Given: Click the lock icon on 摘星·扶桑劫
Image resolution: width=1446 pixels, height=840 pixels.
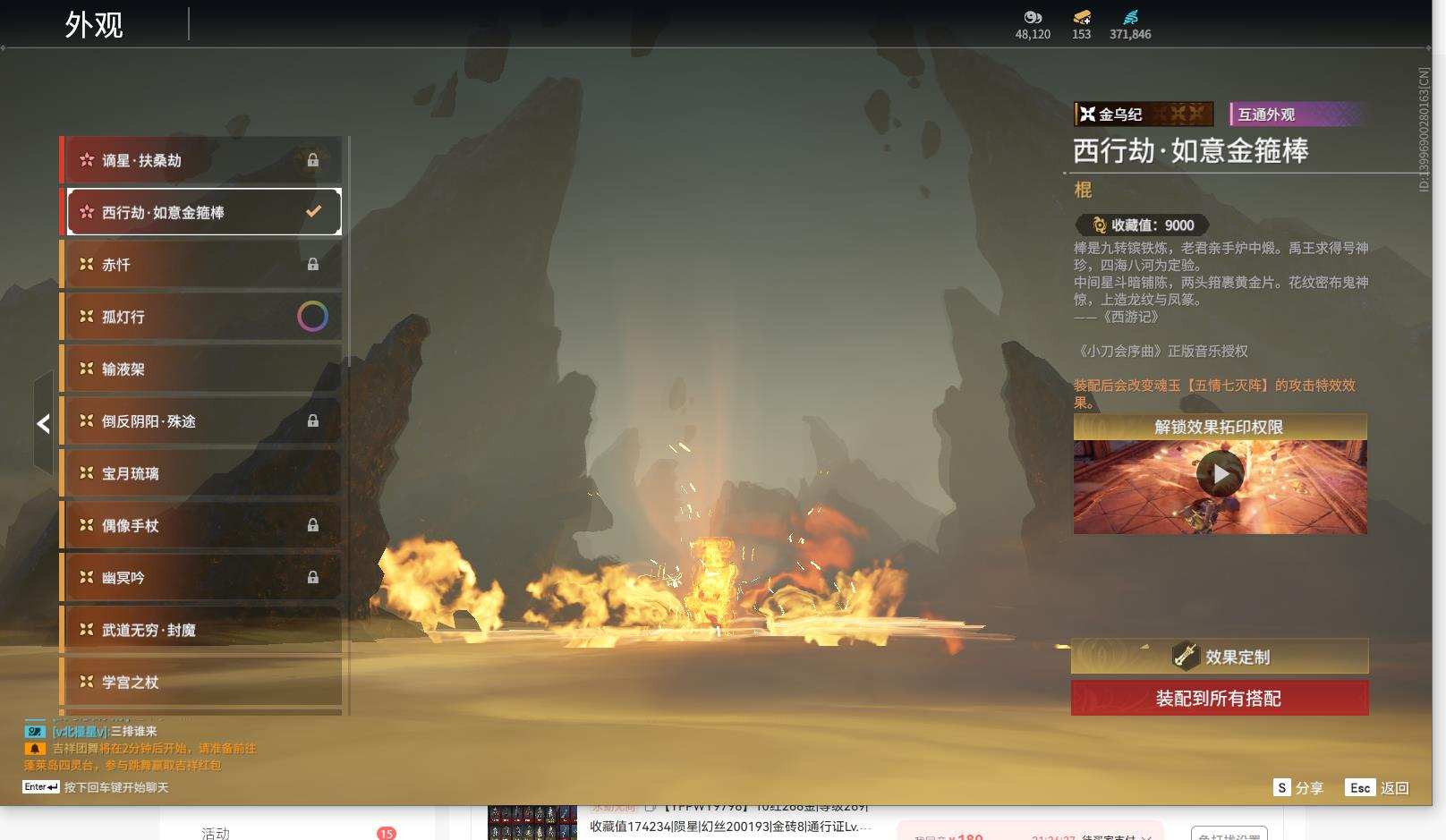Looking at the screenshot, I should click(x=313, y=160).
